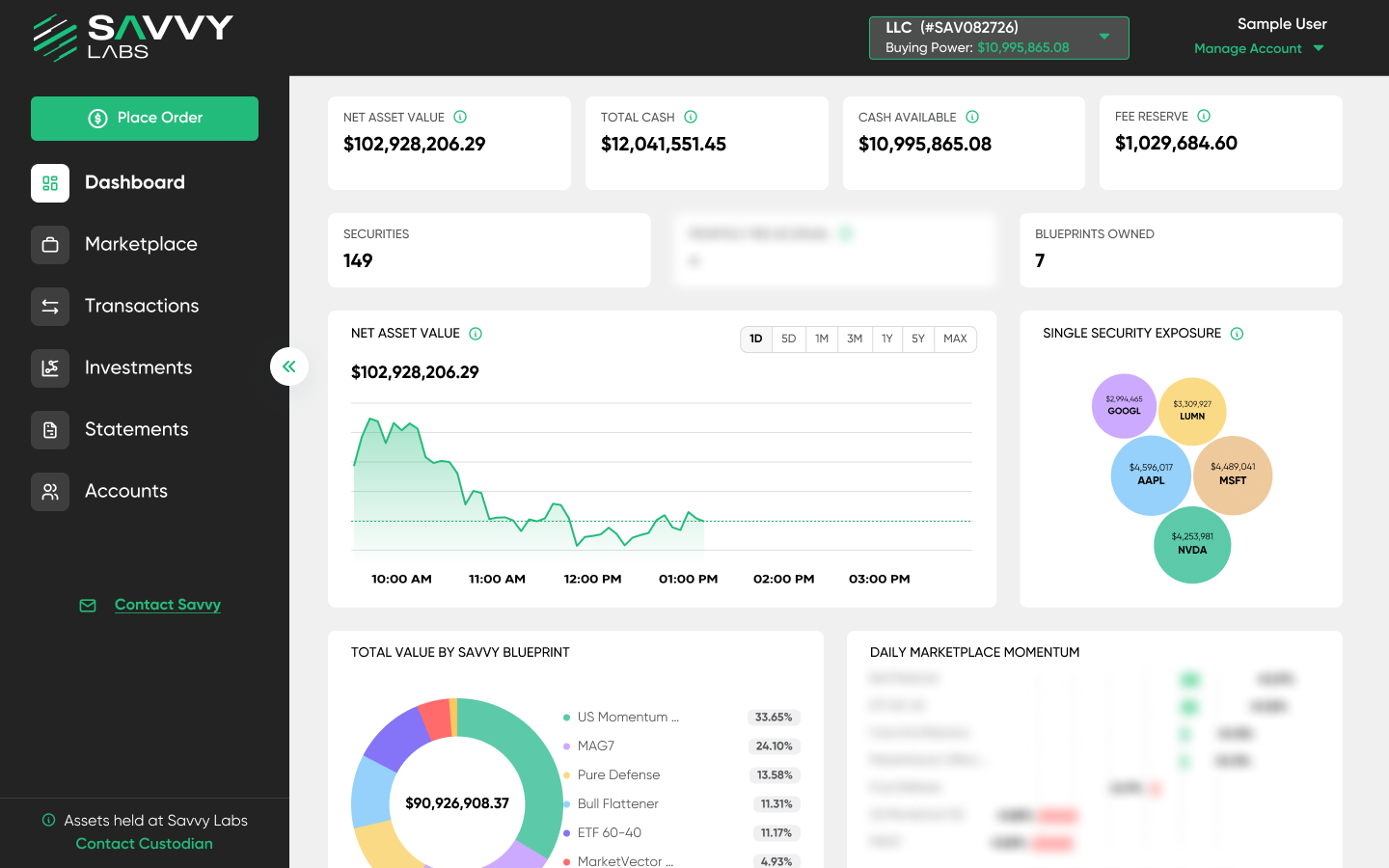1389x868 pixels.
Task: Click the Place Order button
Action: pyautogui.click(x=145, y=118)
